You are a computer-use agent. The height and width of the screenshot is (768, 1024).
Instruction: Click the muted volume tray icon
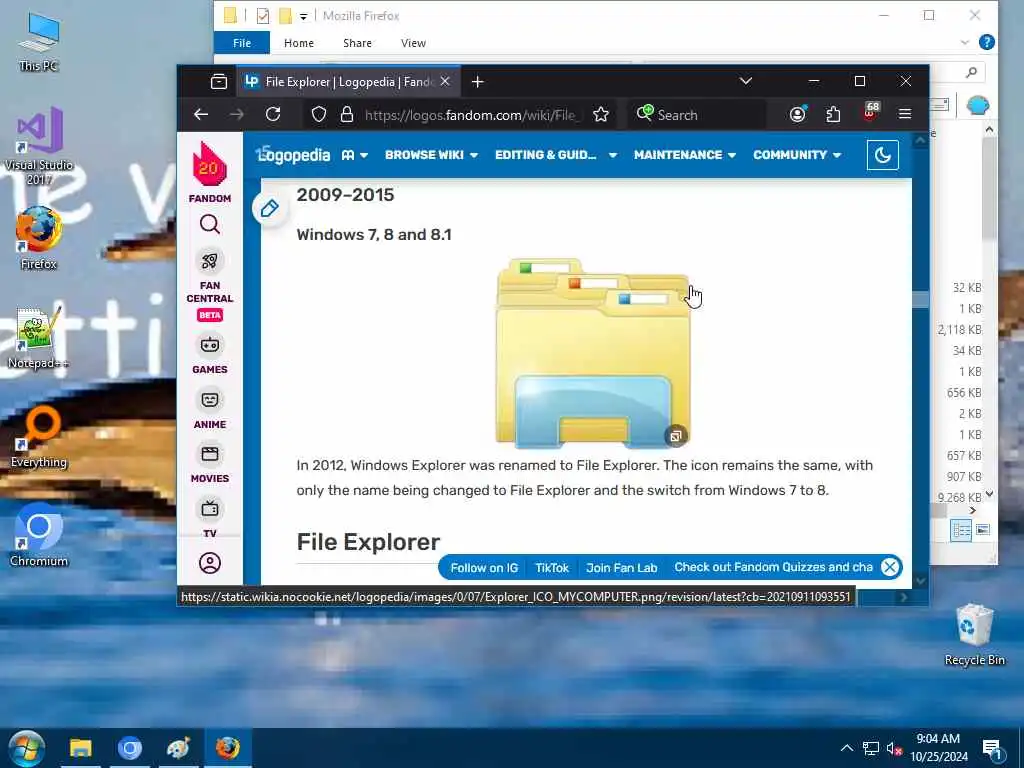894,748
